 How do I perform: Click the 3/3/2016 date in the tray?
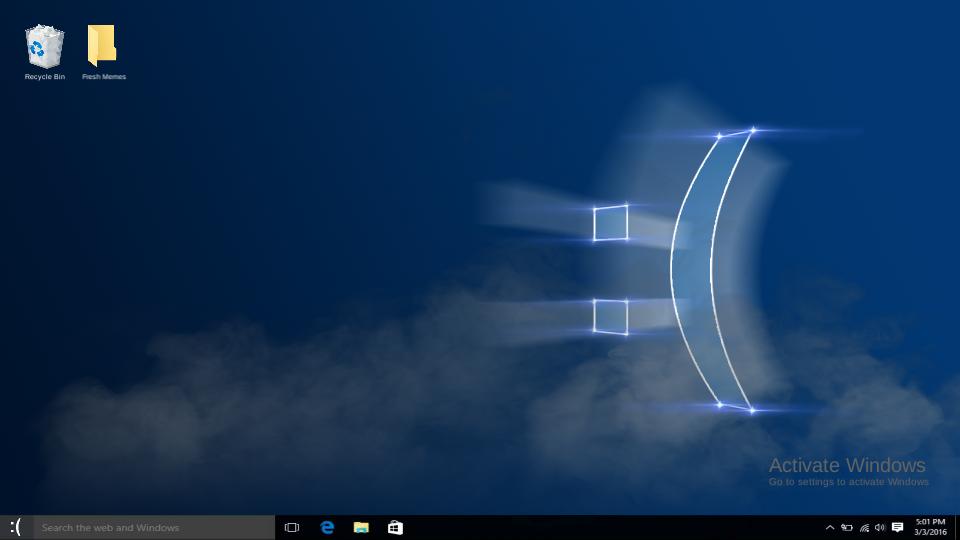(x=930, y=533)
